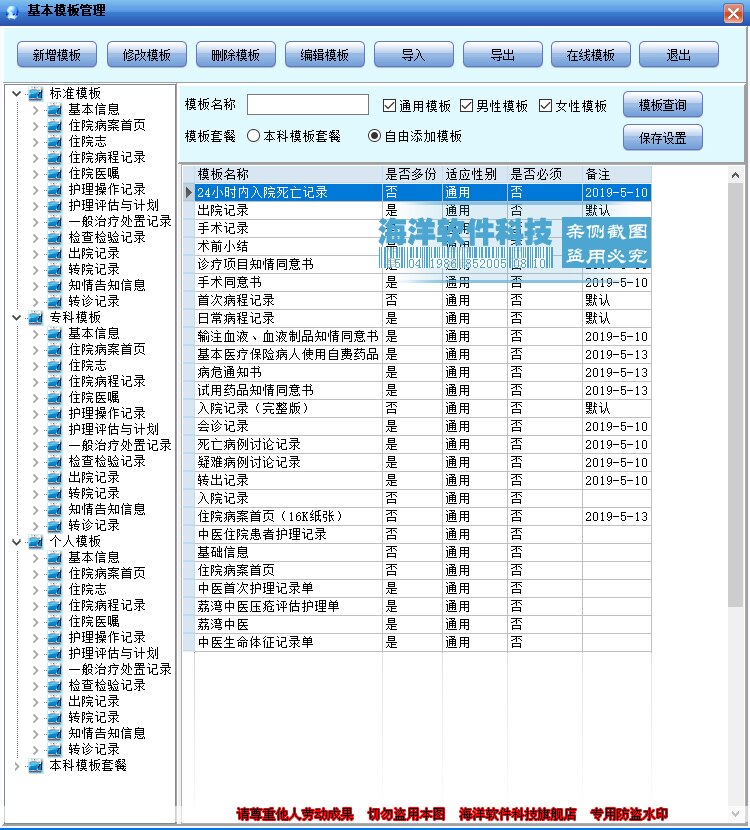Expand the 本科模板套餐 tree node
The height and width of the screenshot is (830, 750).
tap(16, 765)
